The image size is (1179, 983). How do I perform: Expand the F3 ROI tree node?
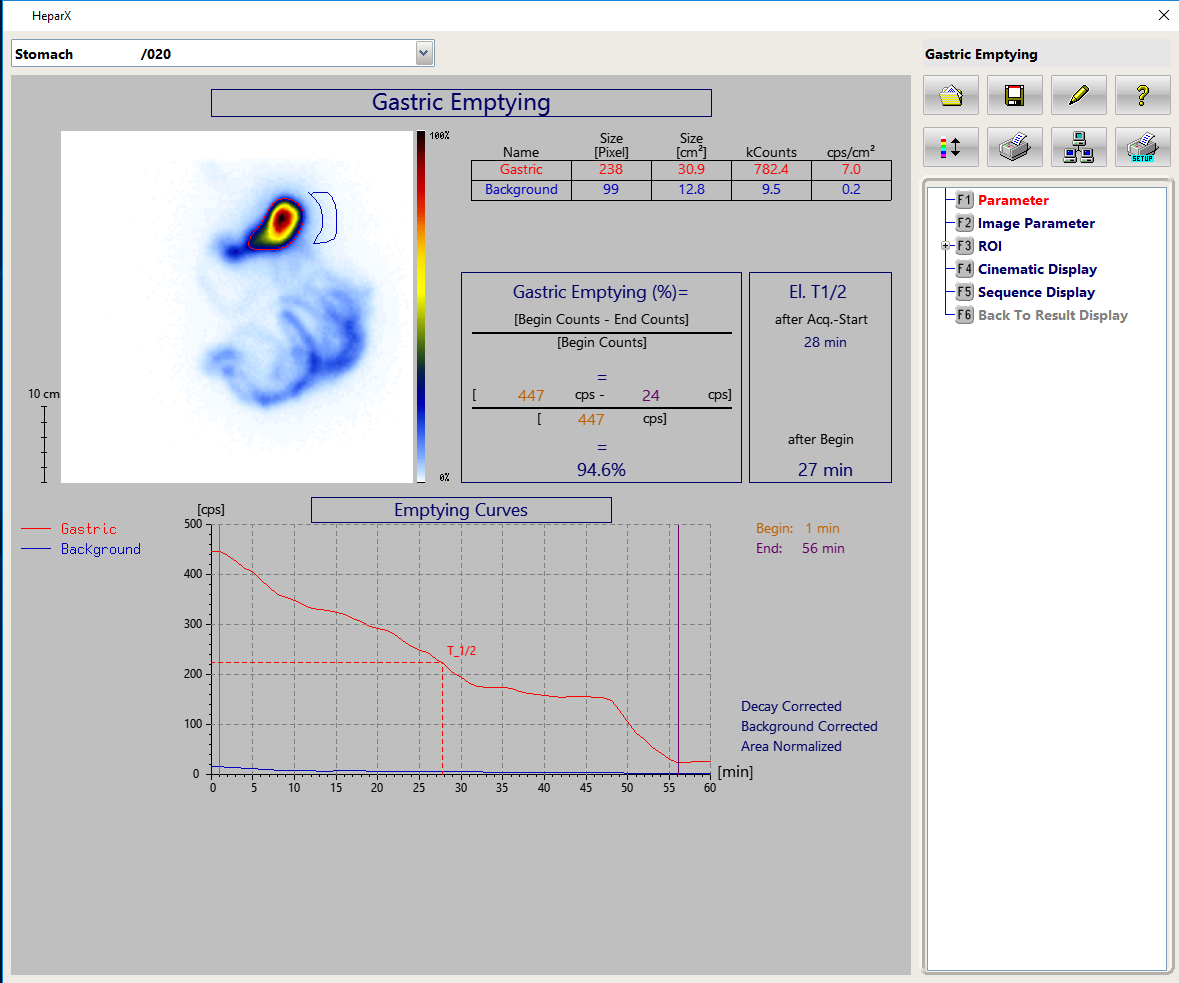coord(945,246)
